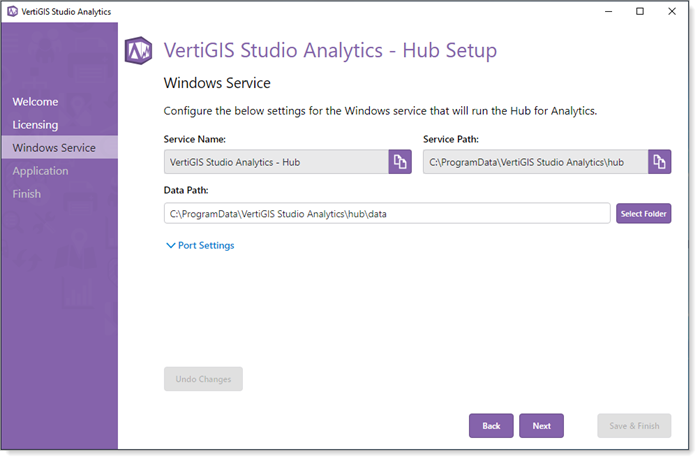Click the Service Name field
Screen dimensions: 700x461
(276, 162)
